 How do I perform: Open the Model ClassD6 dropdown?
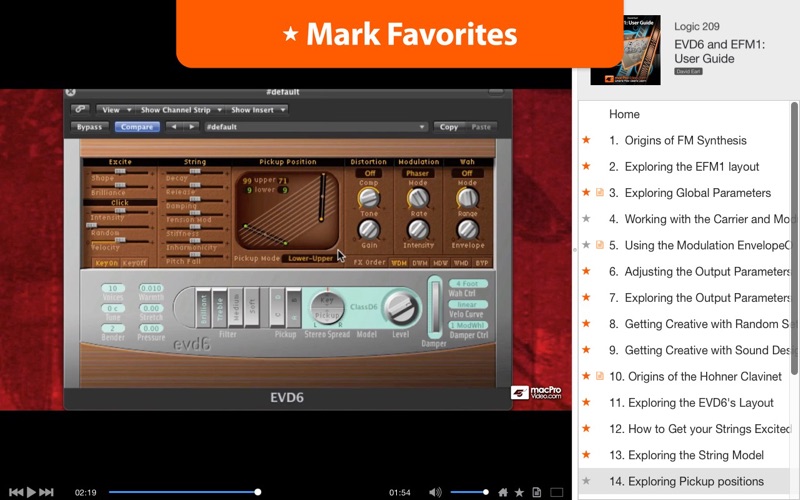tap(364, 307)
